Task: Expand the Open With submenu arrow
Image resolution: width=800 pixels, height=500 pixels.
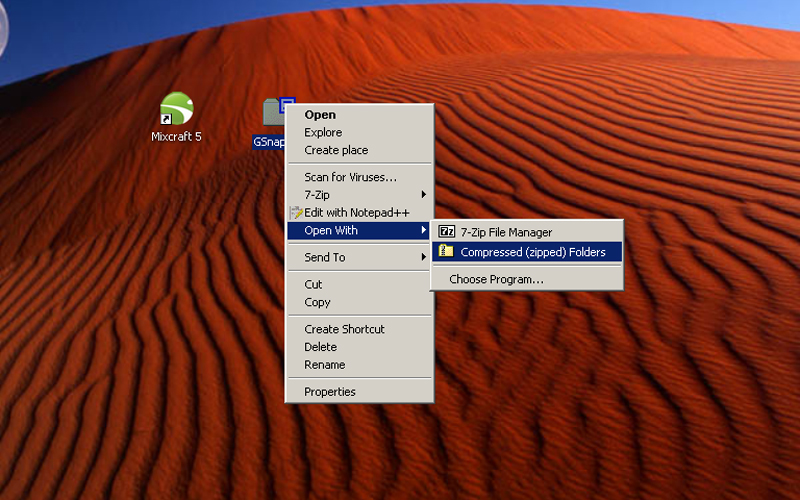Action: [423, 230]
